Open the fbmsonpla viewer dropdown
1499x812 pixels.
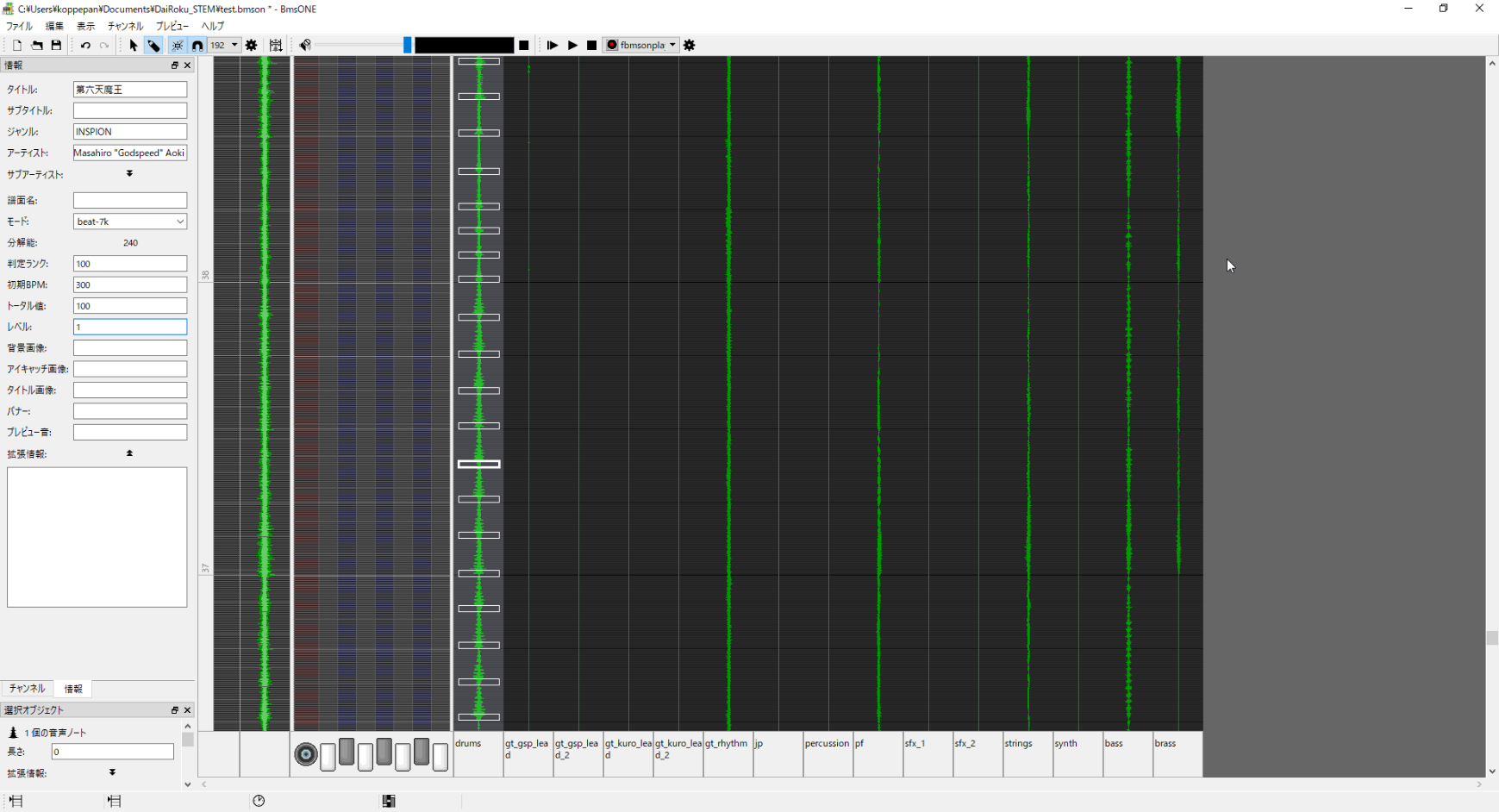click(x=641, y=45)
